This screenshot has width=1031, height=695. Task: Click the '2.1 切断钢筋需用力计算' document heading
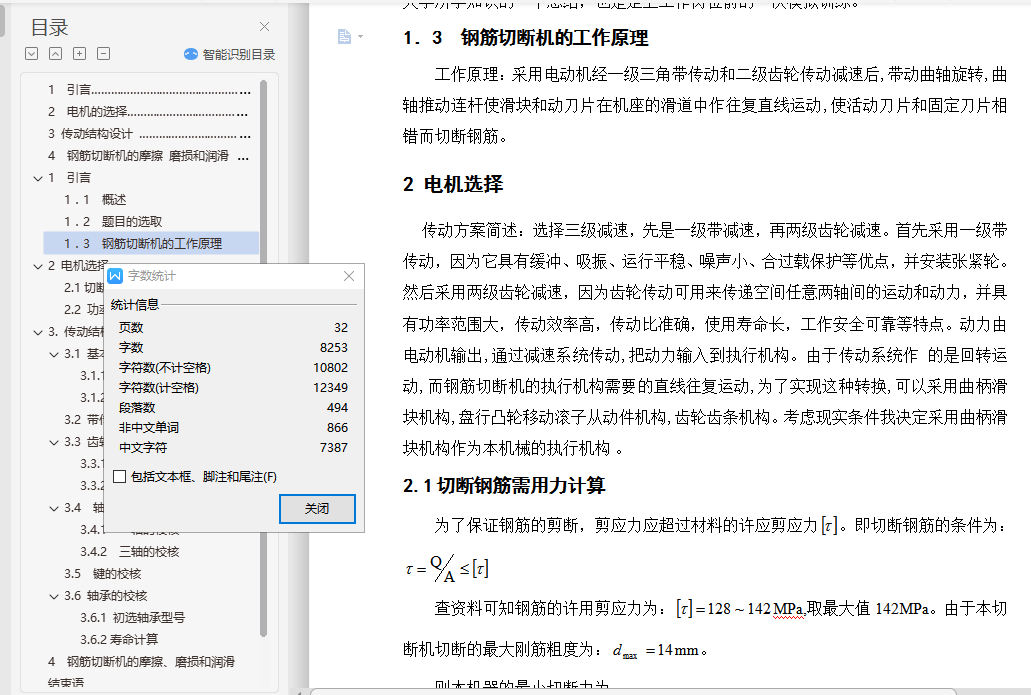click(x=504, y=486)
